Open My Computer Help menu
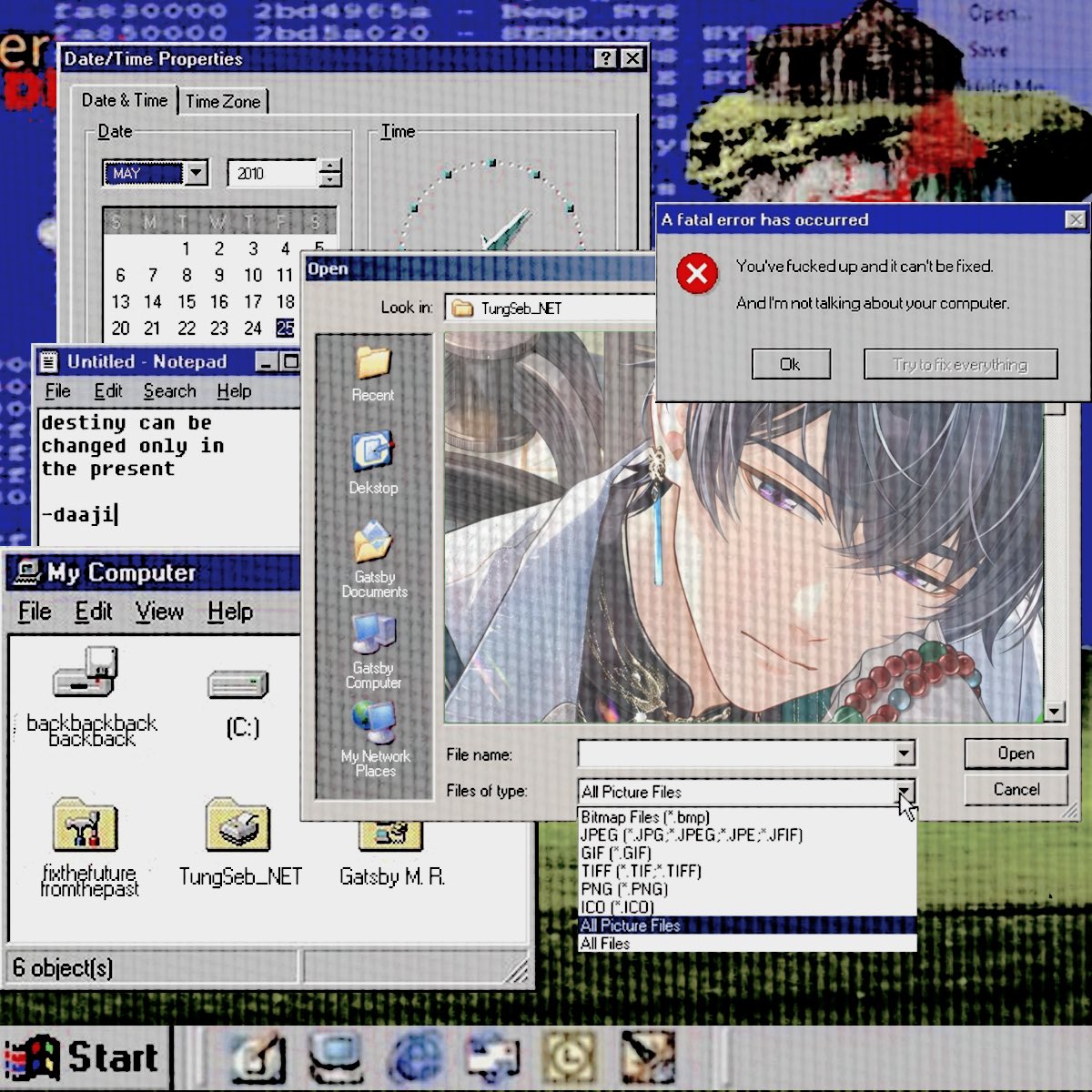Image resolution: width=1092 pixels, height=1092 pixels. pos(230,612)
